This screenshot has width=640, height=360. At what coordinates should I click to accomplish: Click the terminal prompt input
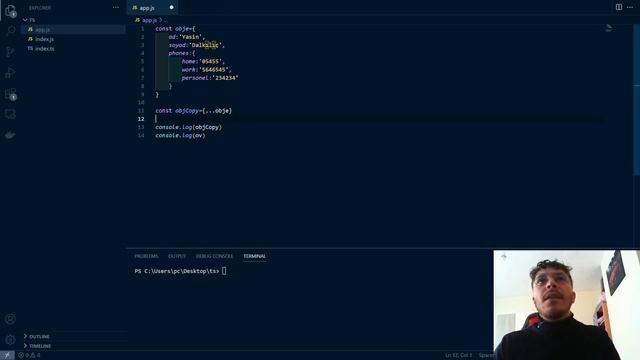(x=224, y=271)
